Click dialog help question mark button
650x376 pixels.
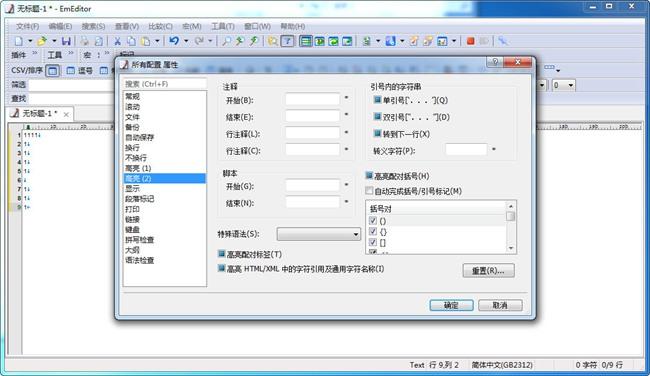(x=495, y=62)
